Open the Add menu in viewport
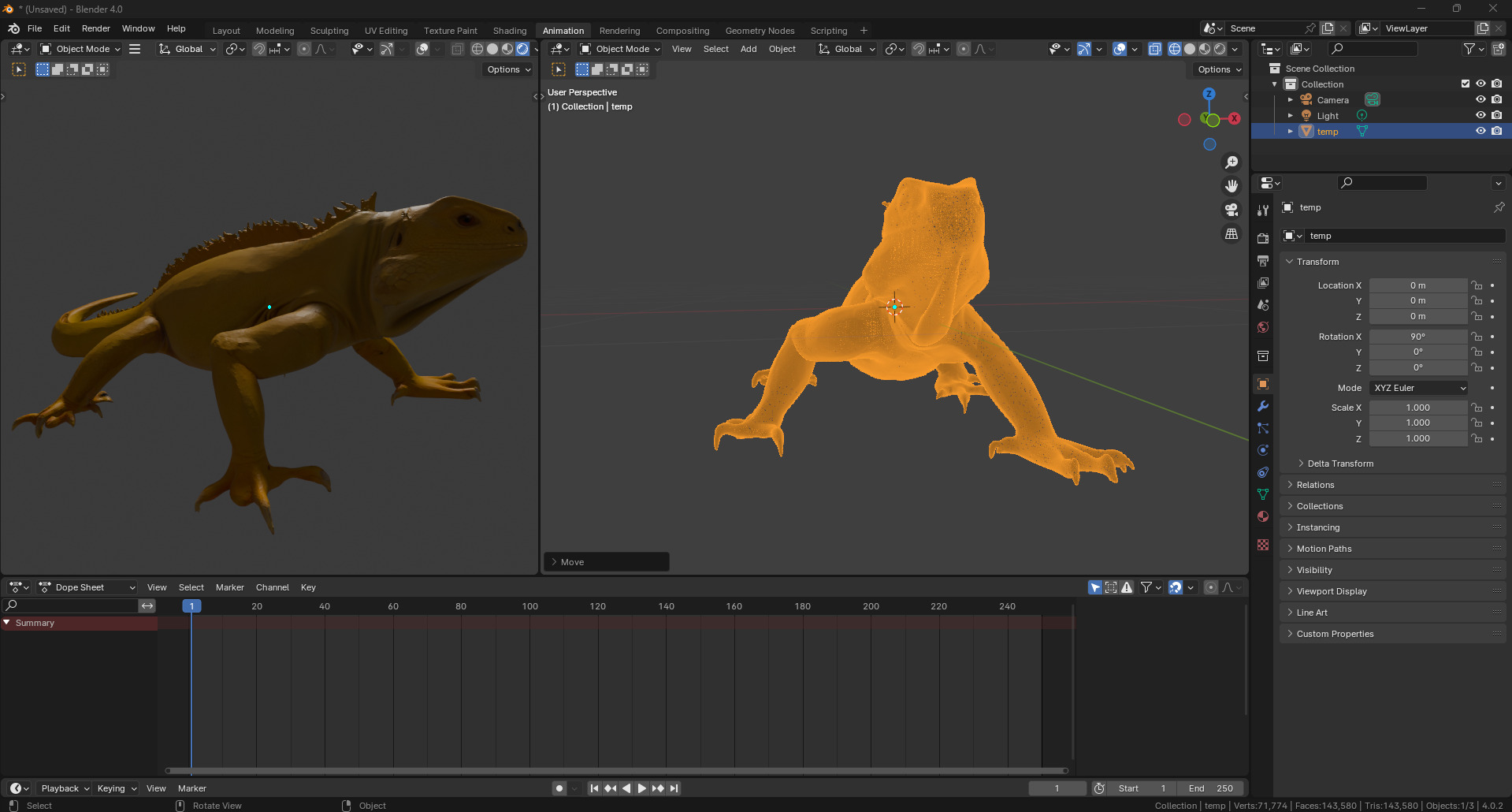The width and height of the screenshot is (1512, 812). [749, 49]
